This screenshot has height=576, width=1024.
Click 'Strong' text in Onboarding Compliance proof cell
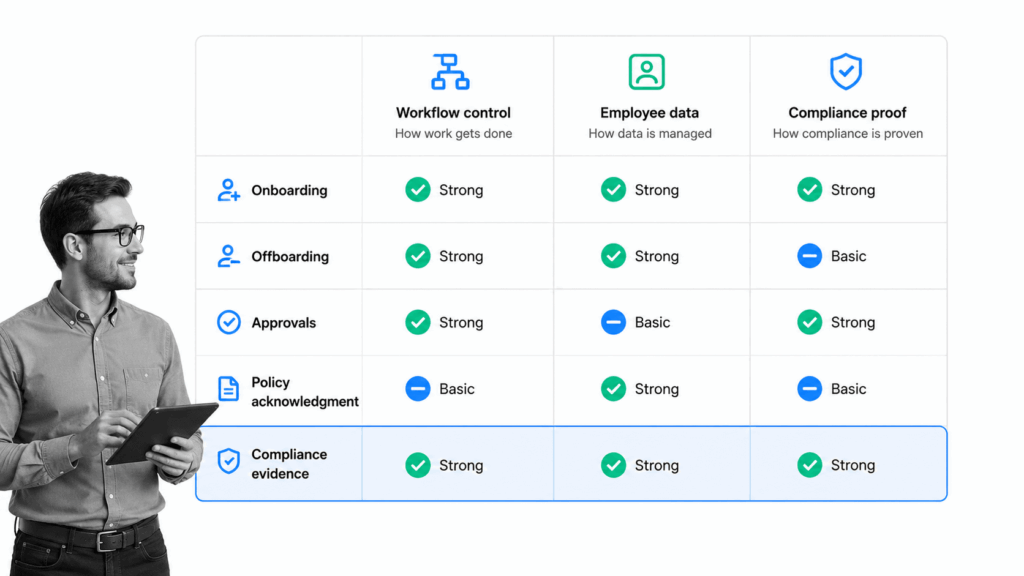point(853,190)
